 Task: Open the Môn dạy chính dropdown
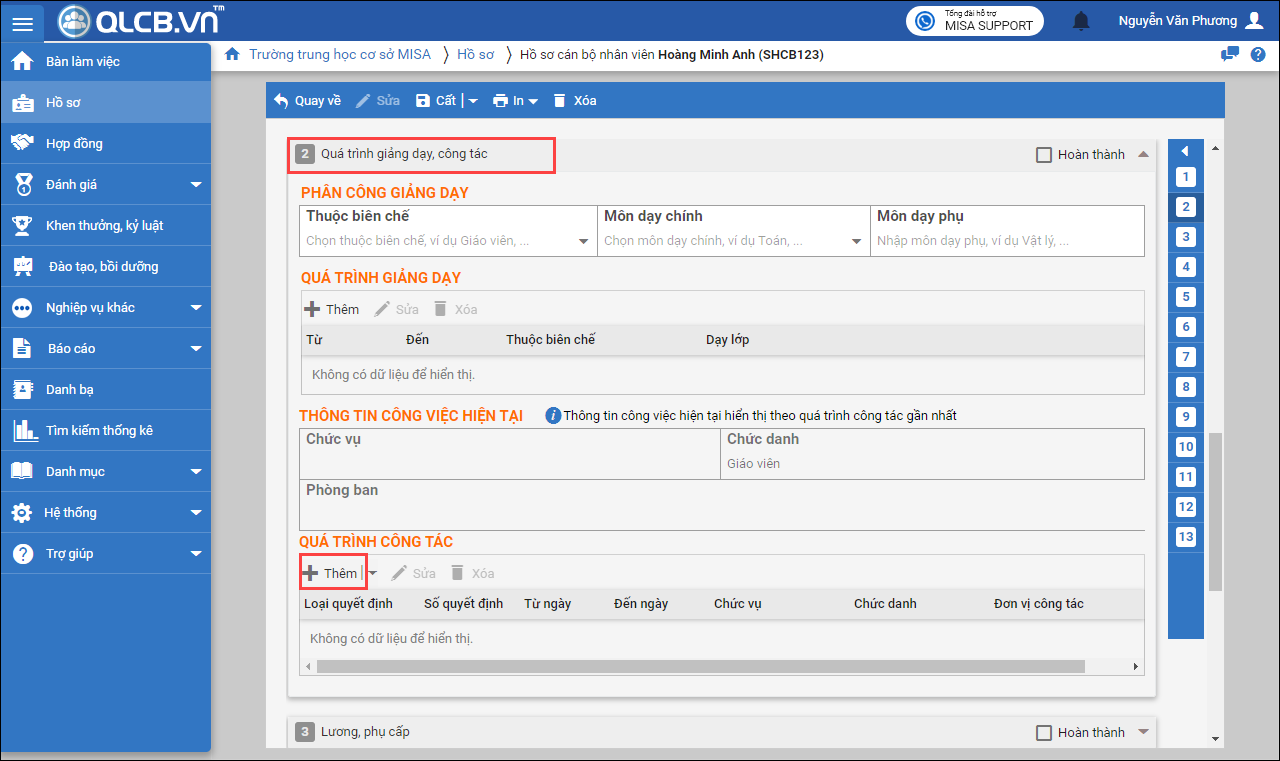856,241
